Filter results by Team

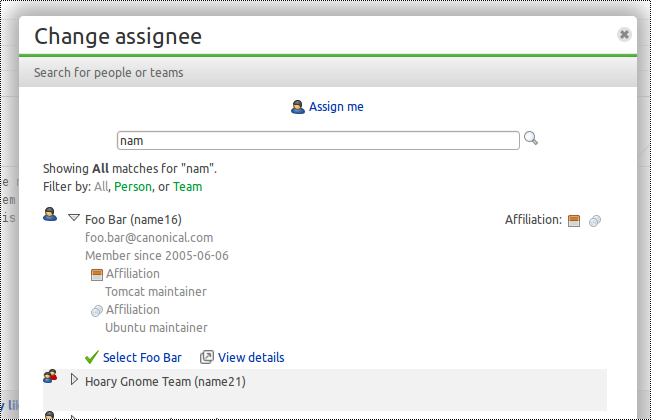187,186
